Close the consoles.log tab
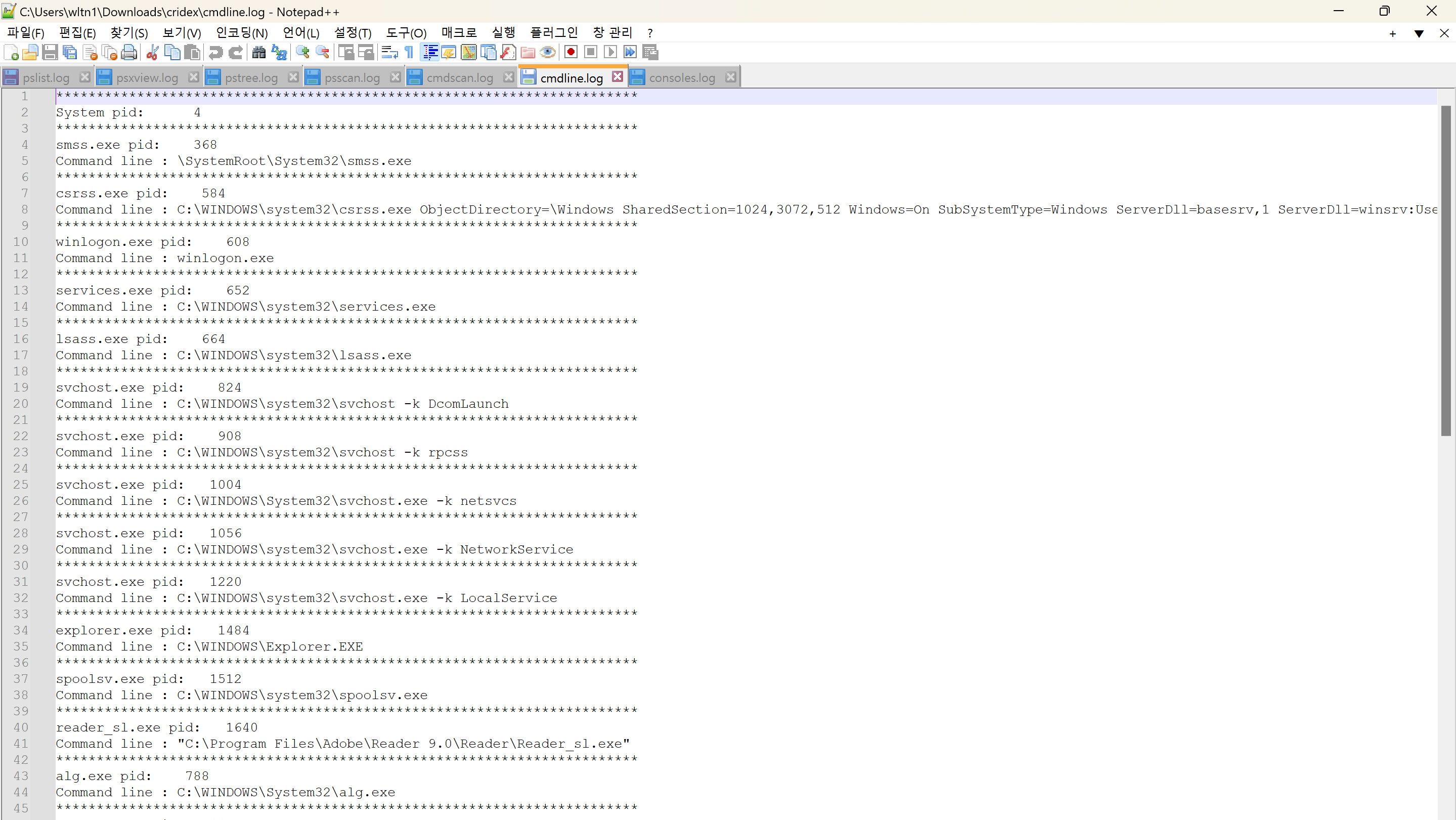The image size is (1456, 820). [x=731, y=76]
